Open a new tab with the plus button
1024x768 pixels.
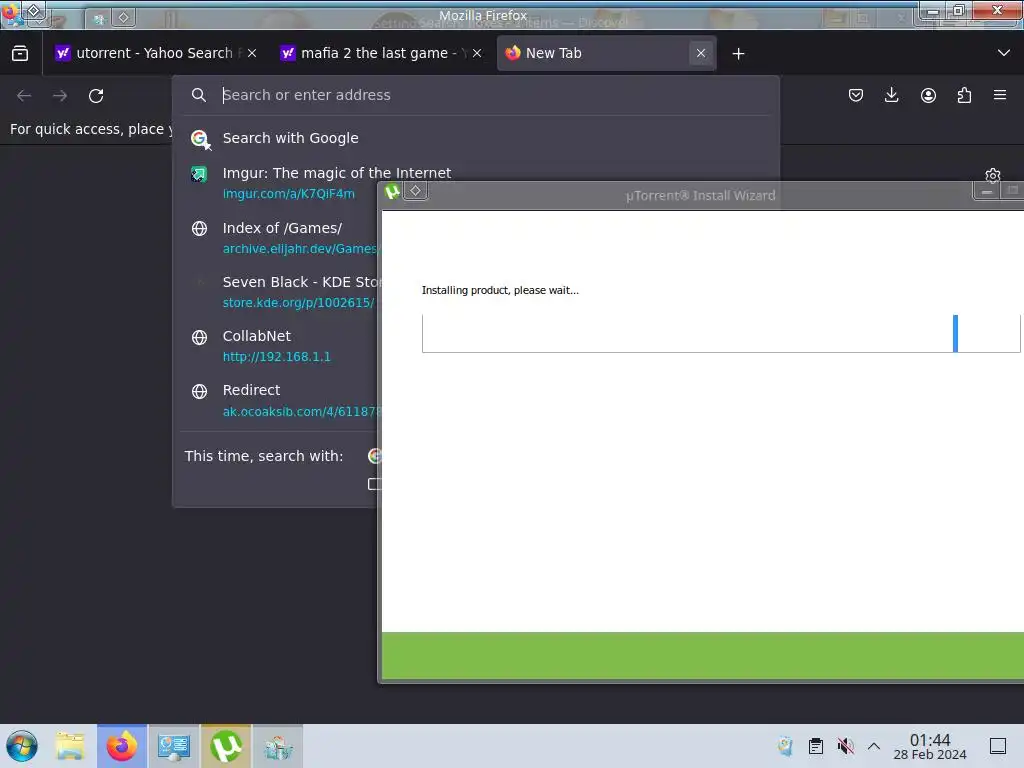[739, 54]
